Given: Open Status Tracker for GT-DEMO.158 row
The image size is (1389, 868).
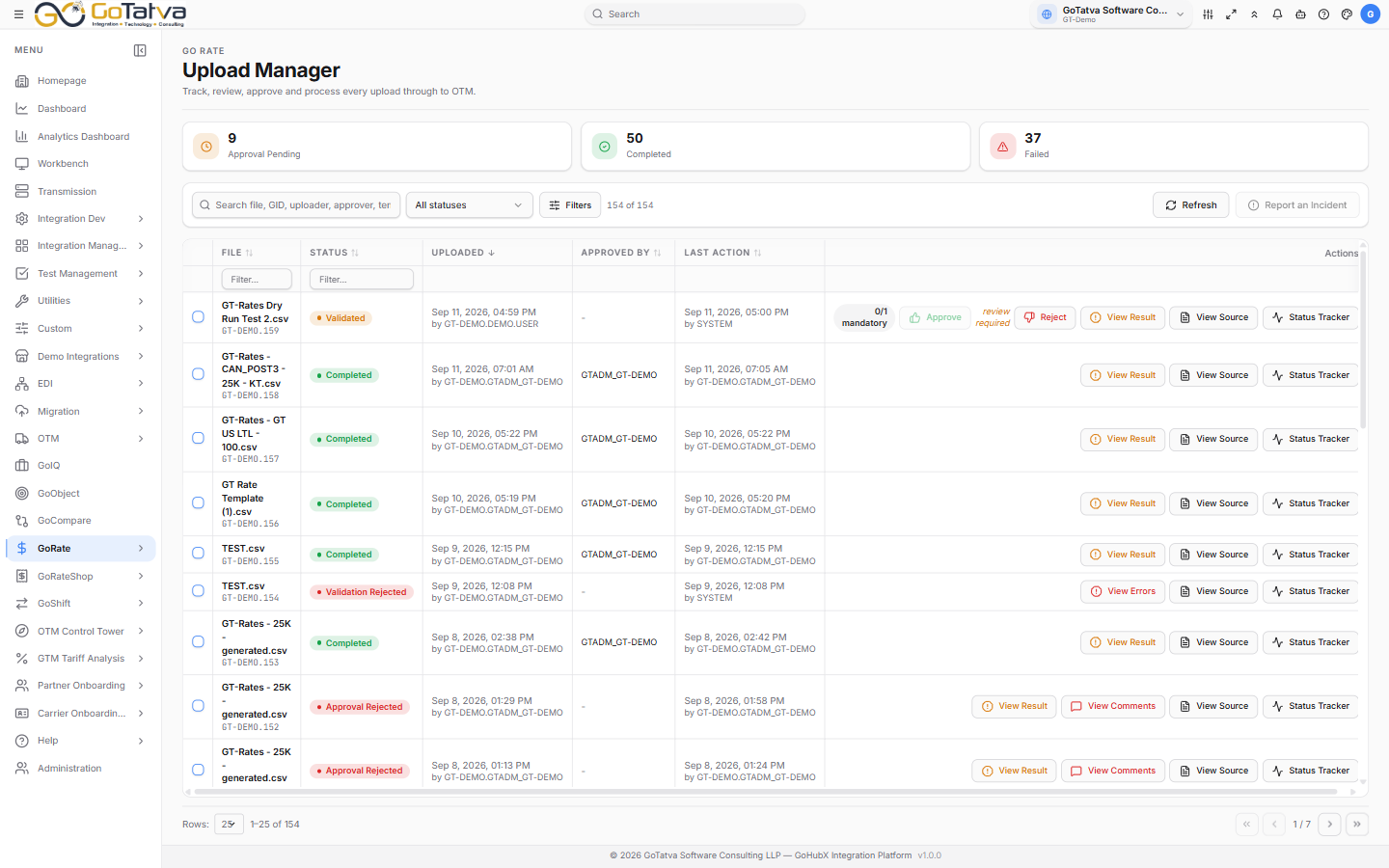Looking at the screenshot, I should tap(1311, 375).
